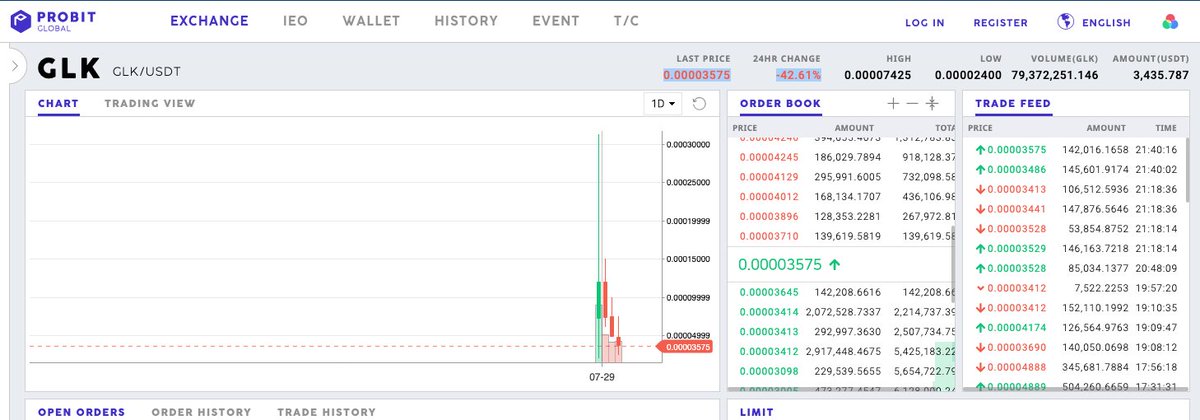Click the LOG IN link

(x=924, y=23)
